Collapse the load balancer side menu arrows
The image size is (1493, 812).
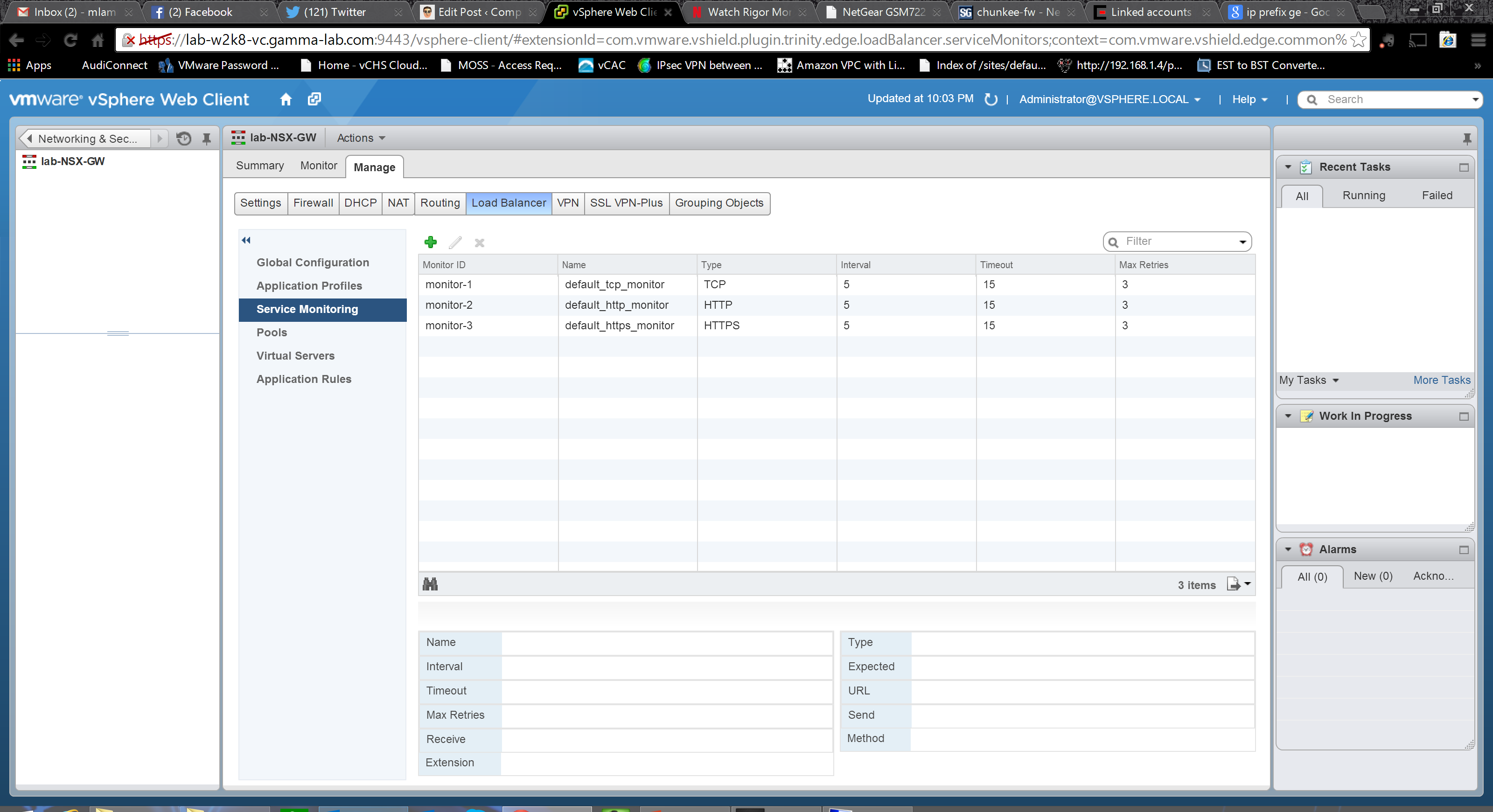[x=246, y=240]
